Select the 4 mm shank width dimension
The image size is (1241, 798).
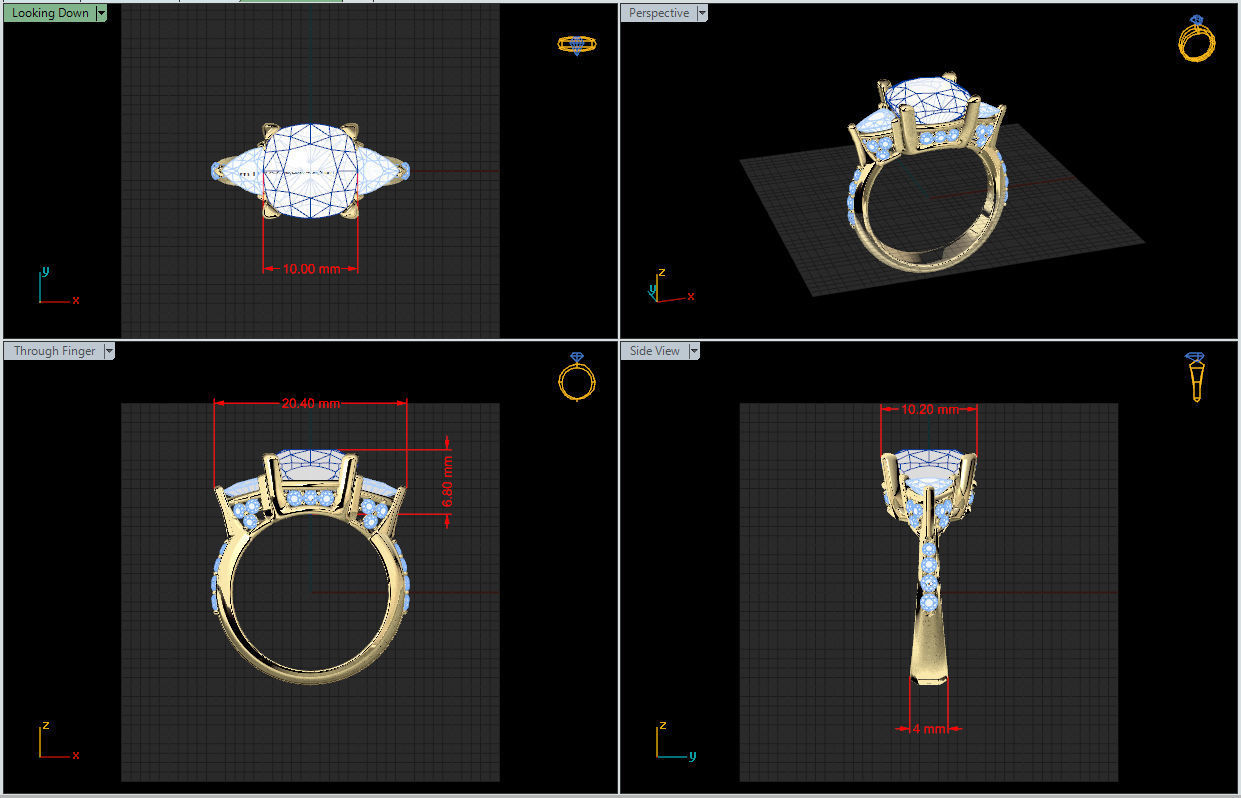pyautogui.click(x=929, y=729)
